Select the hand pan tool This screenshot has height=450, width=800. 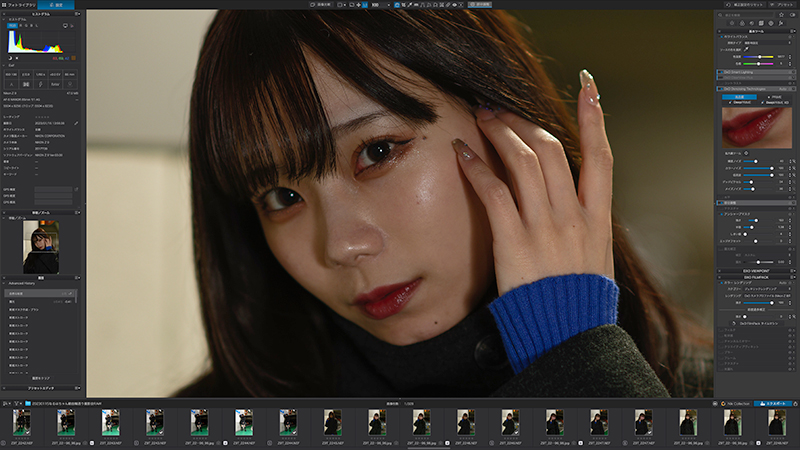397,5
